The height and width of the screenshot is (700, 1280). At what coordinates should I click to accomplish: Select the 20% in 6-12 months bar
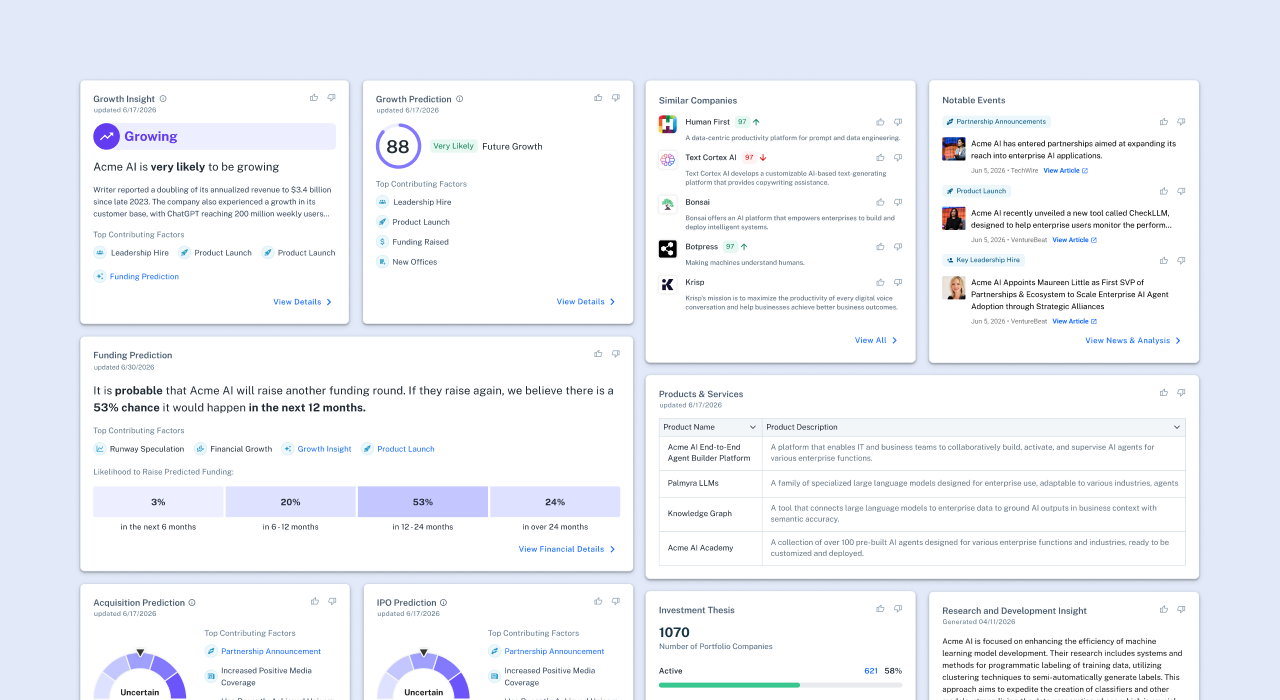pos(291,502)
